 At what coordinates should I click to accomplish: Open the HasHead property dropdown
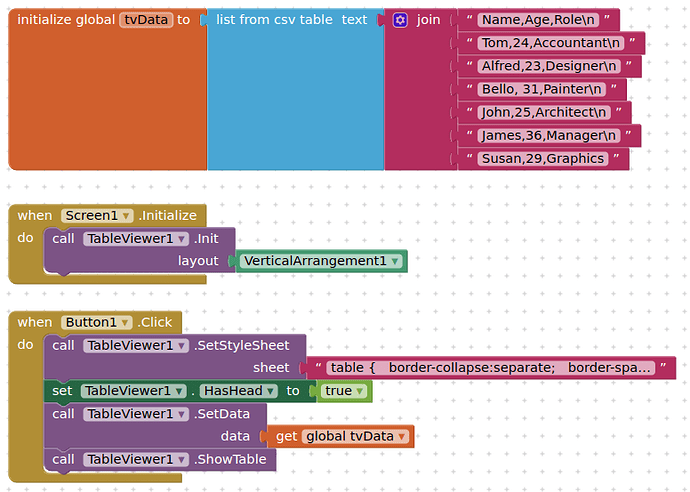pos(239,391)
